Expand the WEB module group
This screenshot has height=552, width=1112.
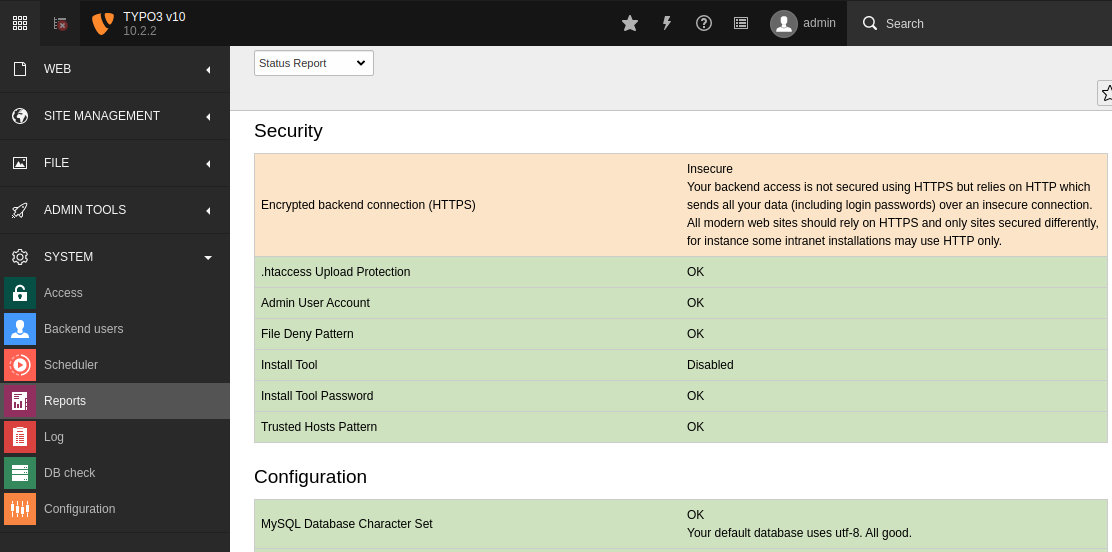click(x=115, y=69)
